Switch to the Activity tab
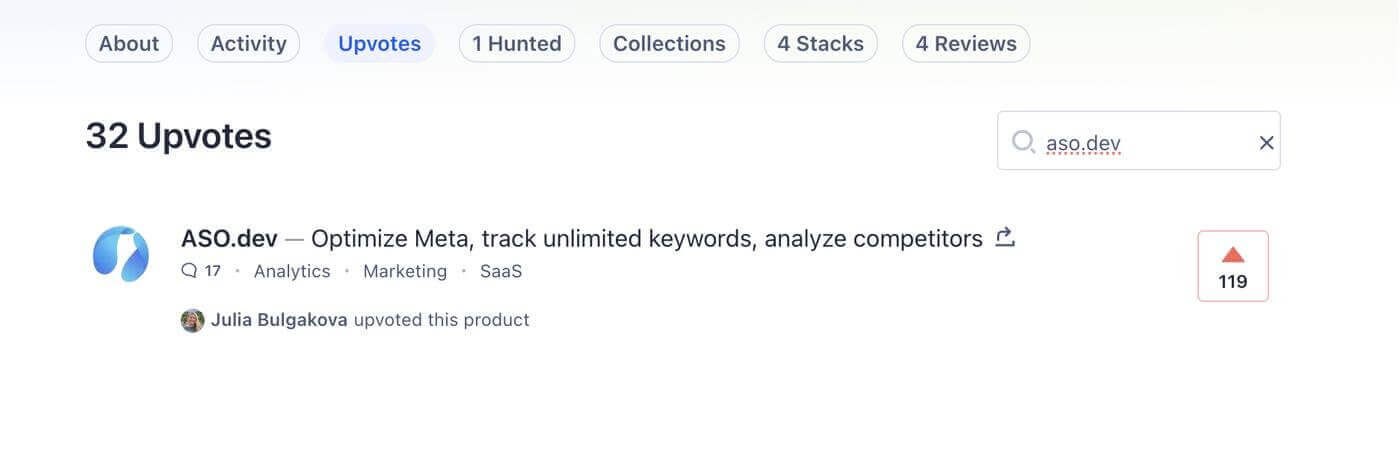Screen dimensions: 1400x453 tap(248, 44)
